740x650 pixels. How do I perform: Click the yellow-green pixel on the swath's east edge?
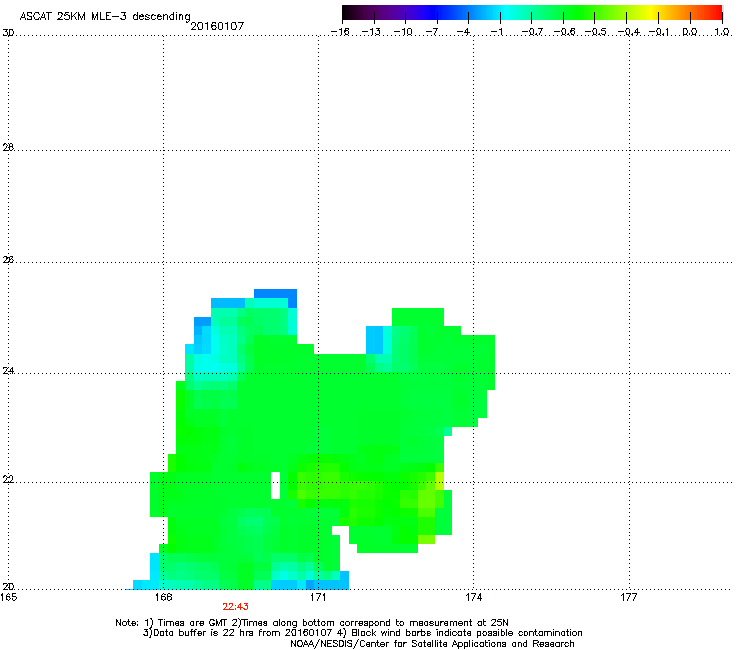tap(439, 481)
